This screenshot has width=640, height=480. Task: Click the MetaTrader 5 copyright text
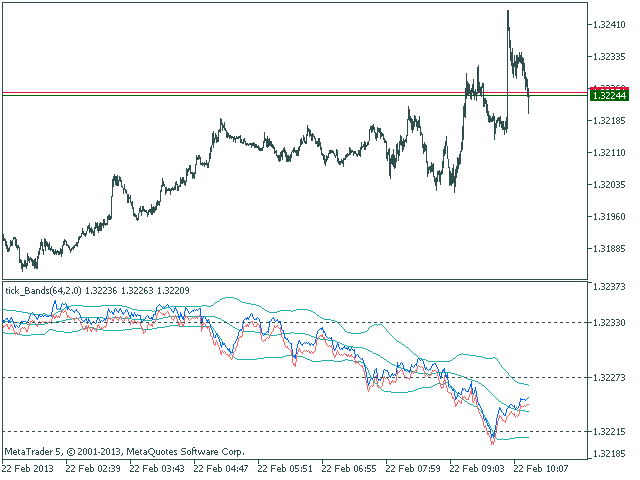tap(124, 452)
